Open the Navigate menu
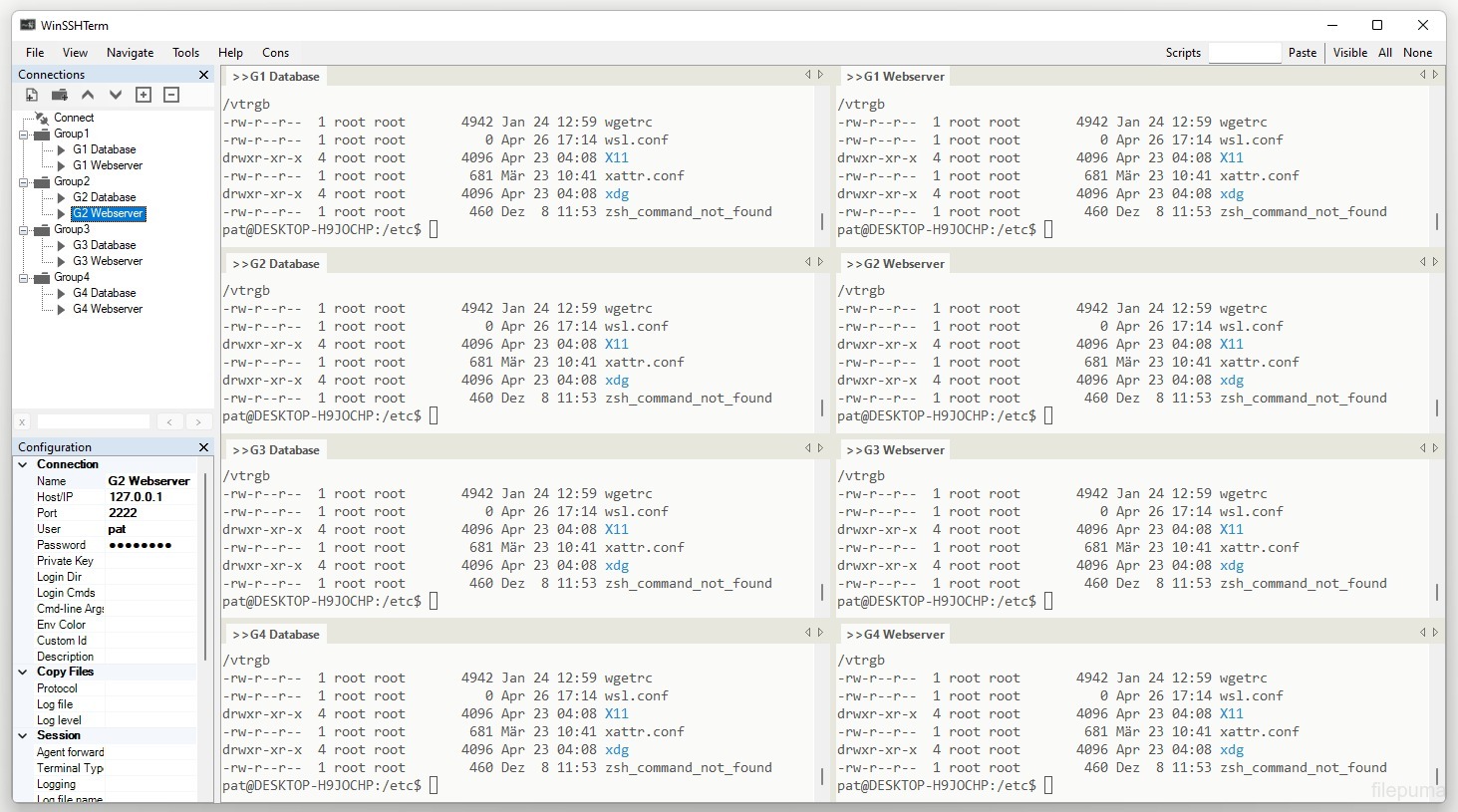 [x=130, y=53]
